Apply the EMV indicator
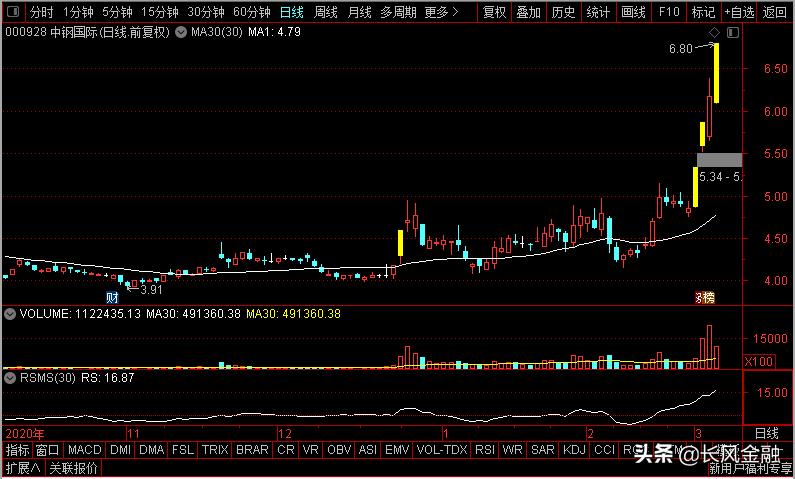Image resolution: width=795 pixels, height=479 pixels. 397,450
